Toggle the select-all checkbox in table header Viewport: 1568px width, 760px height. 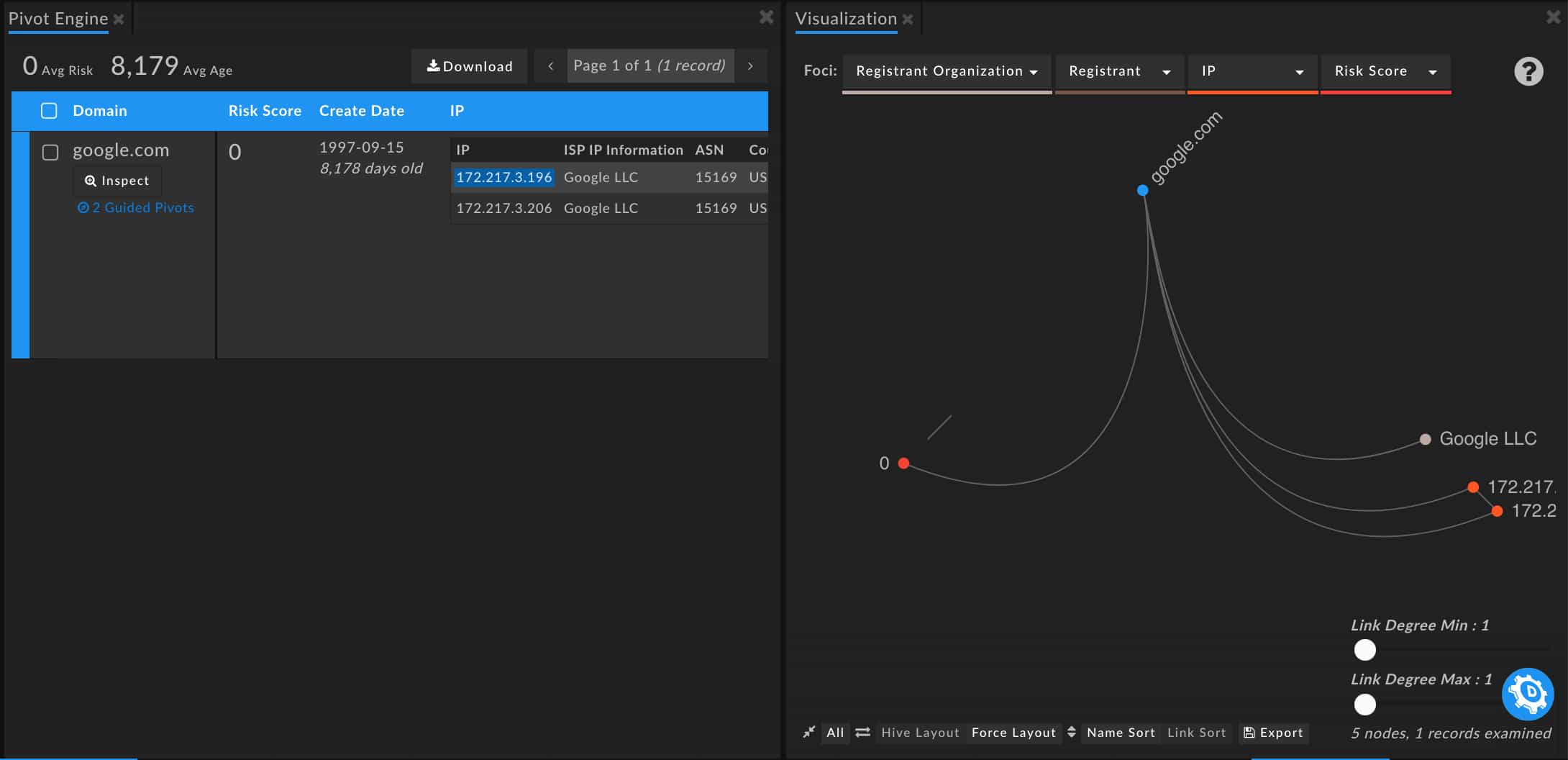click(x=49, y=111)
